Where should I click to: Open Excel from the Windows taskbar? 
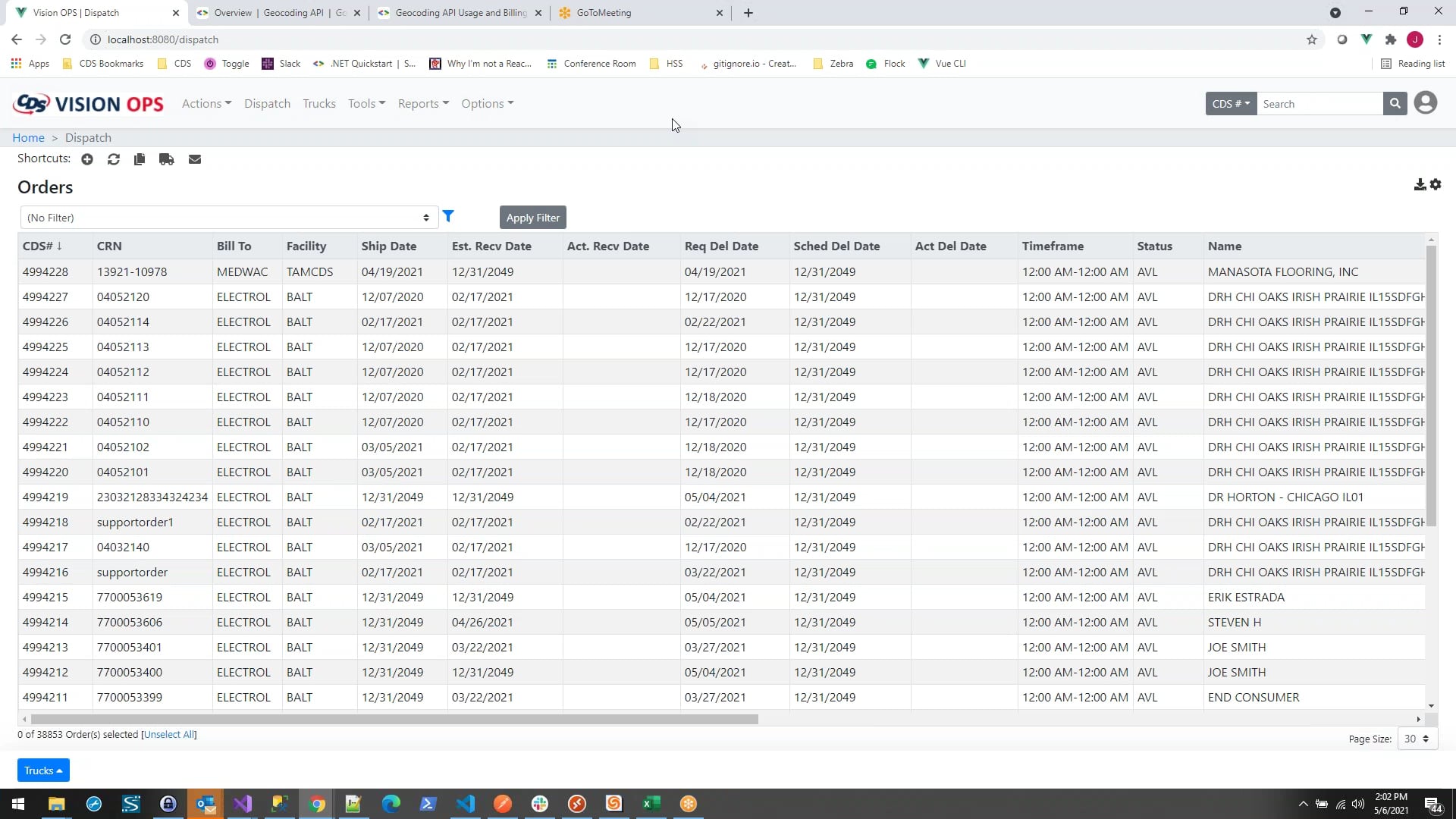[x=651, y=804]
